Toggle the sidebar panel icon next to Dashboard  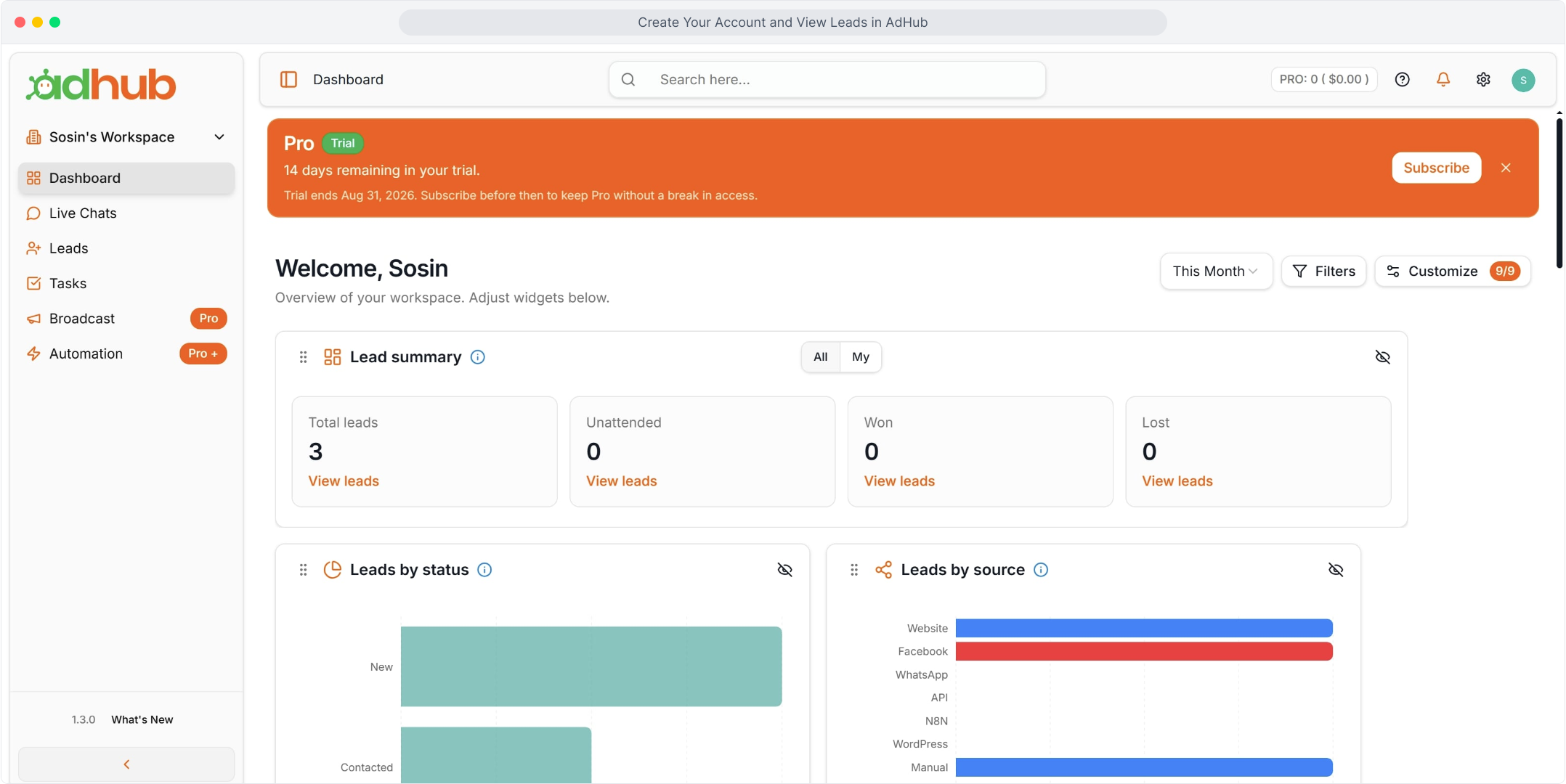[288, 79]
